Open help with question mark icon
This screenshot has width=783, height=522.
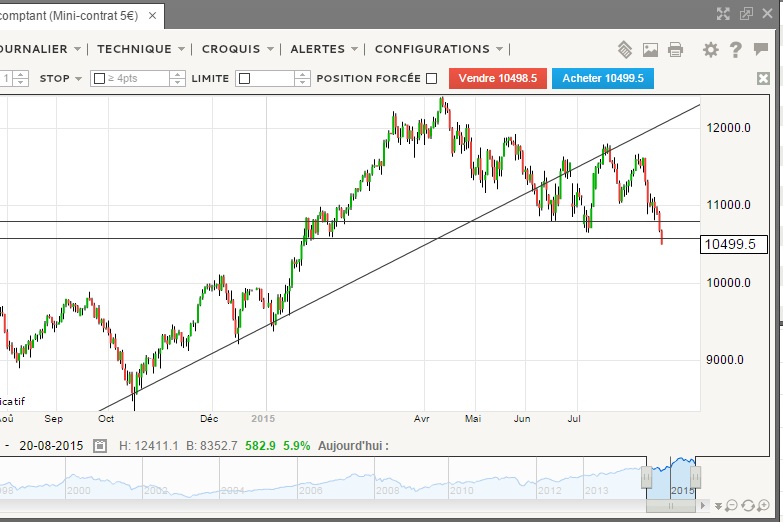[x=736, y=49]
